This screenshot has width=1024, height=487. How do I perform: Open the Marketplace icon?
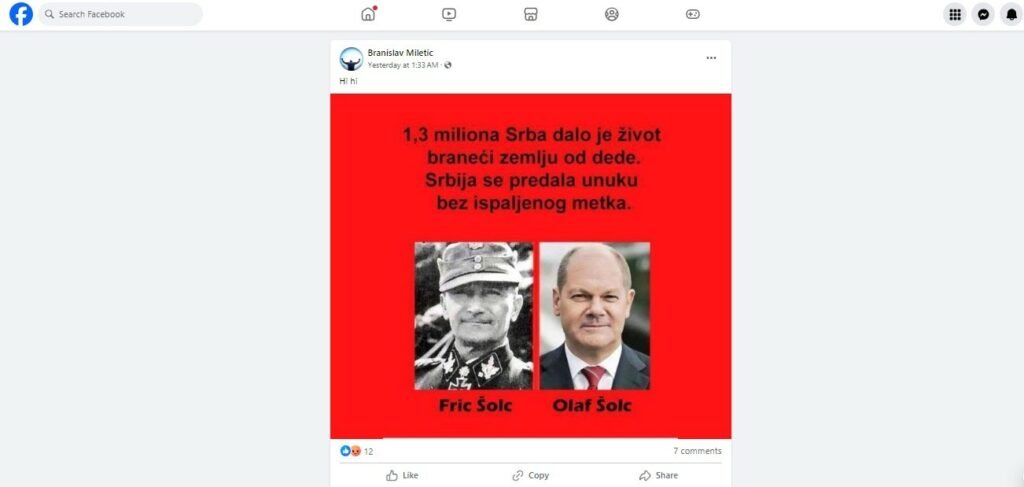pos(531,14)
